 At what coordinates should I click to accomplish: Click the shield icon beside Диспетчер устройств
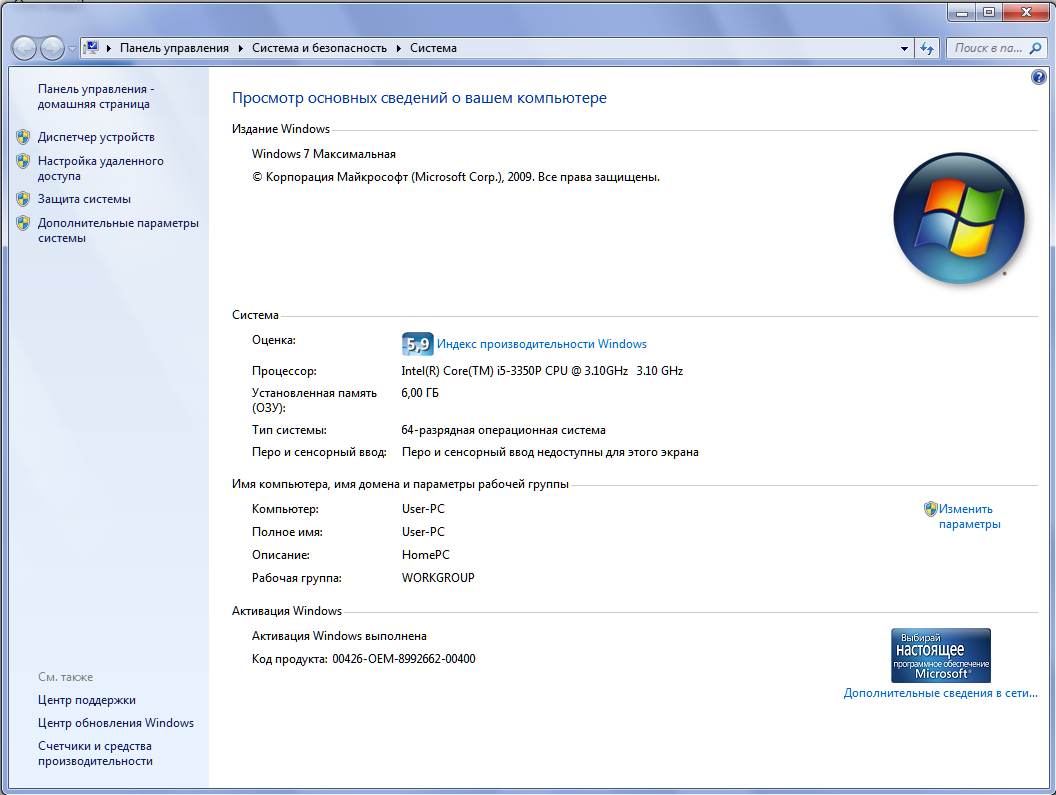point(23,137)
